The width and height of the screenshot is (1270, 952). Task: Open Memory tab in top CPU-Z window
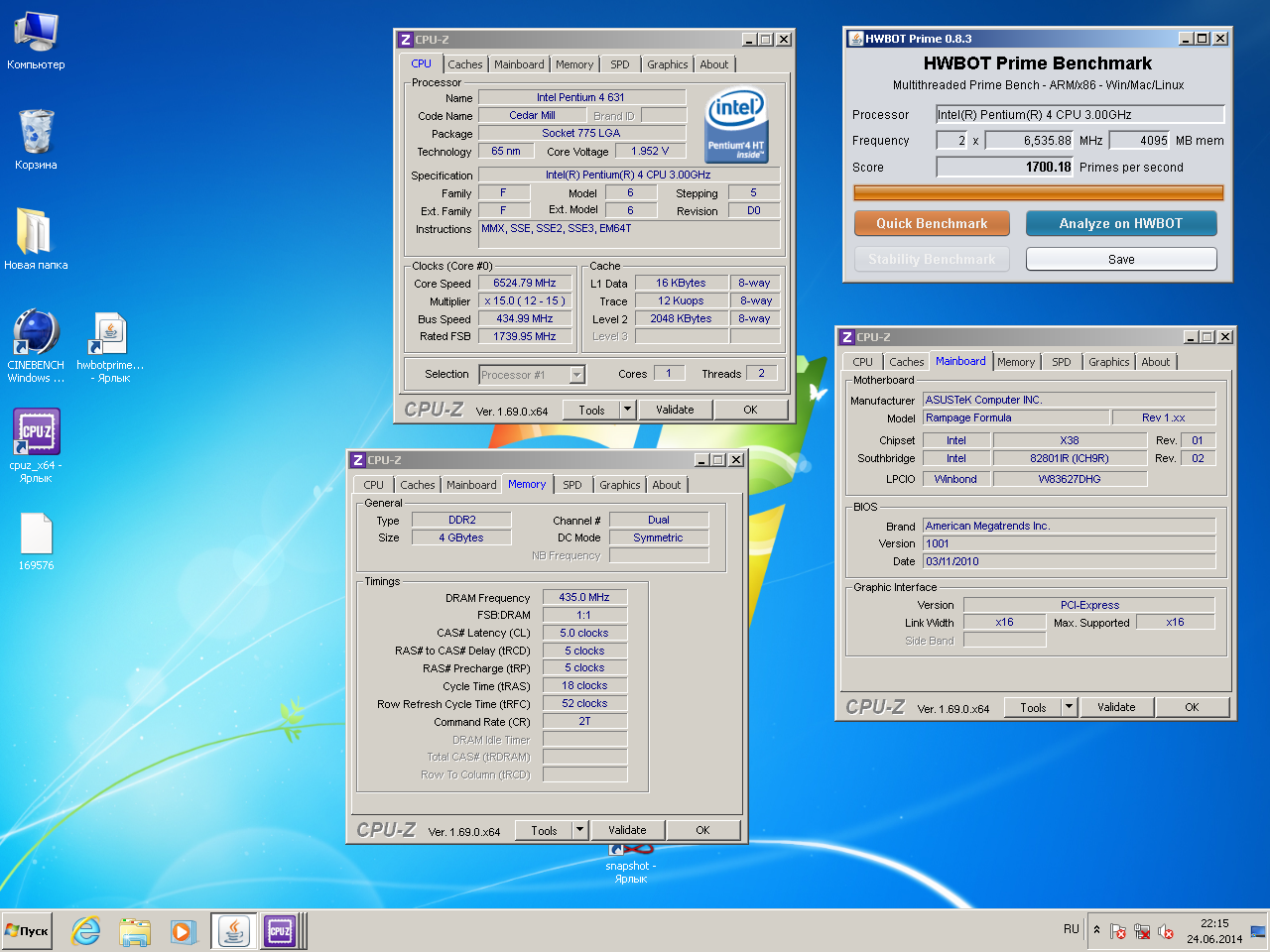(x=574, y=64)
